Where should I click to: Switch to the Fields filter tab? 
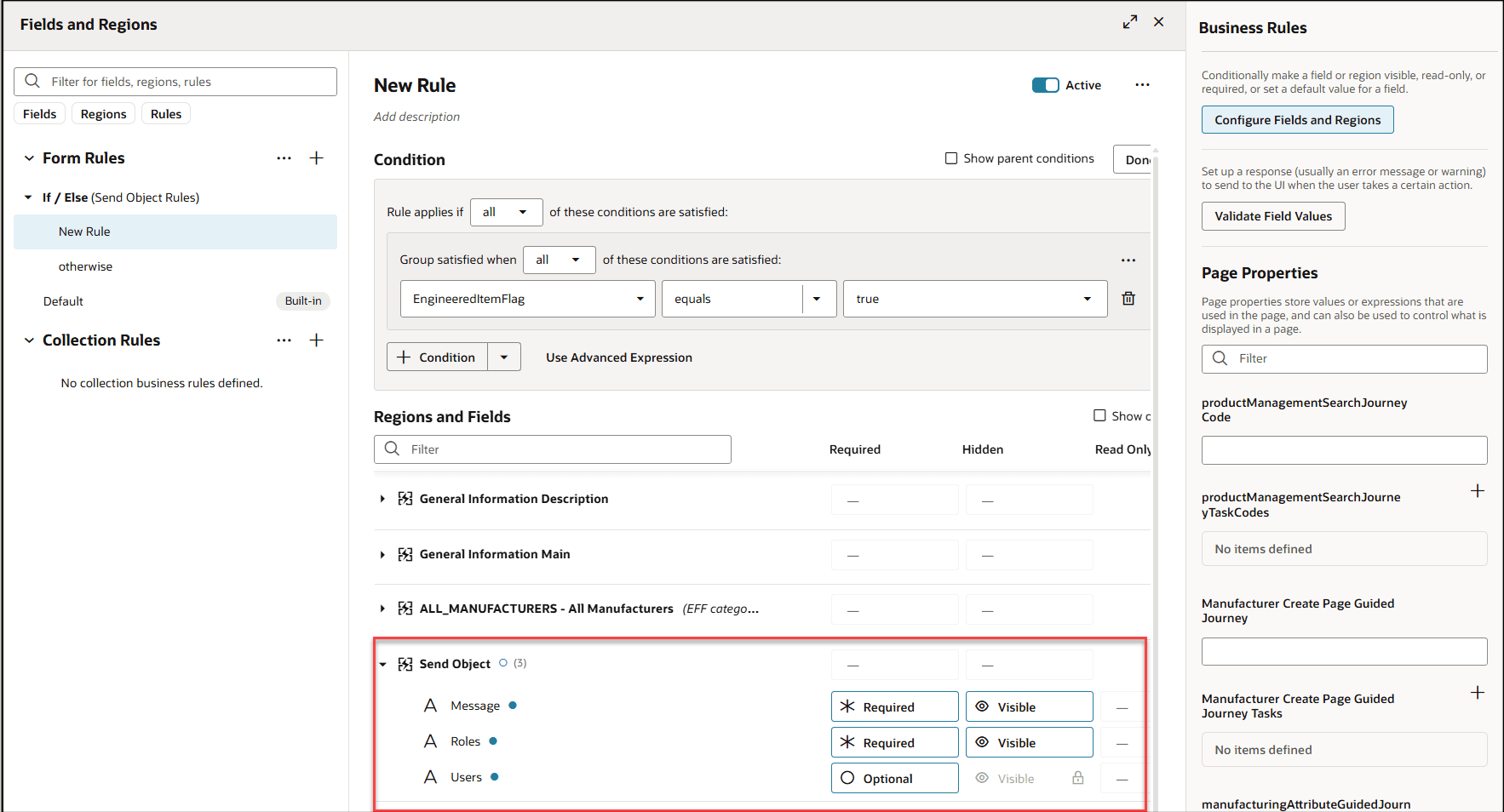(40, 114)
